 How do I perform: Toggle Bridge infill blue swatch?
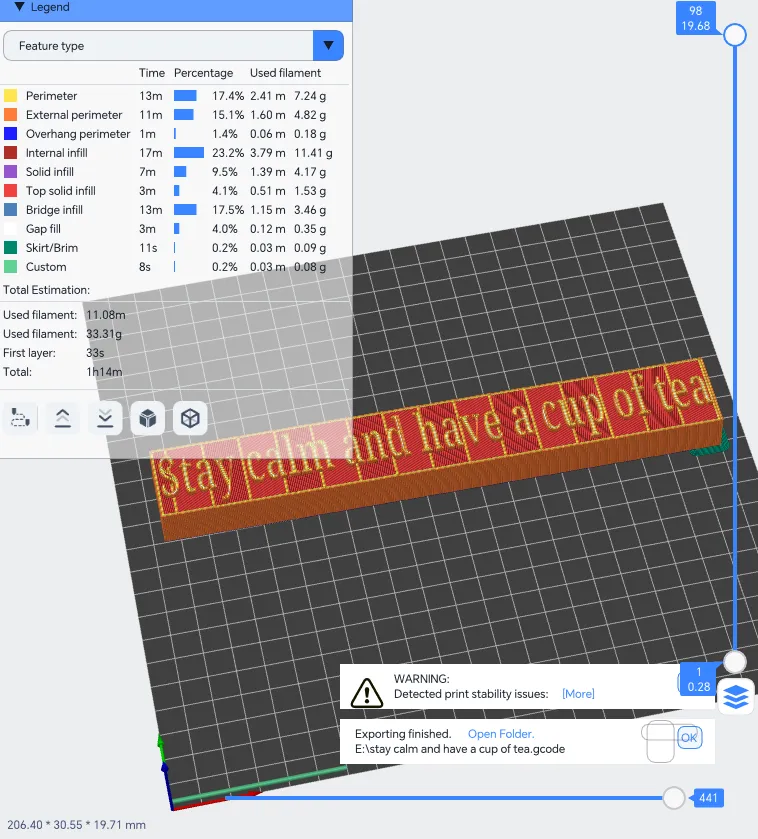tap(10, 210)
